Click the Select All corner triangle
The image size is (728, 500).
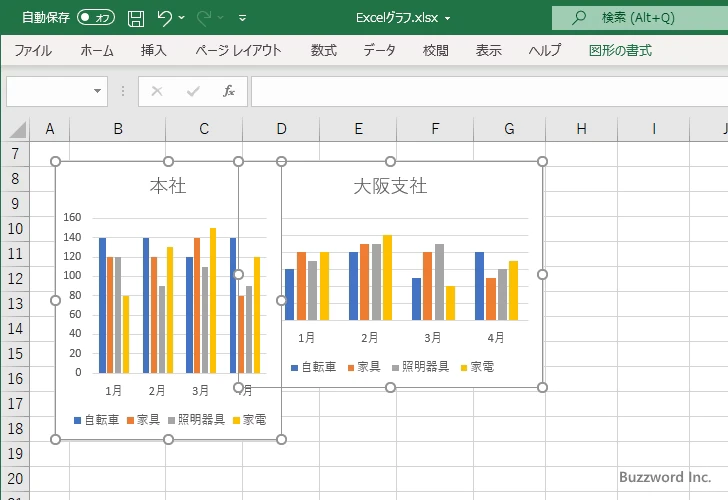click(17, 129)
